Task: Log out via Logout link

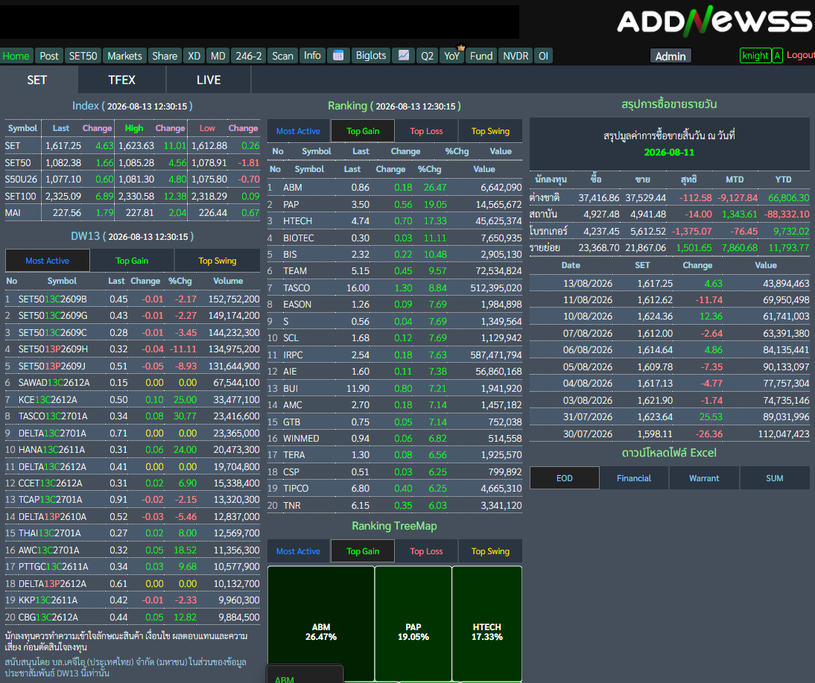Action: click(x=800, y=55)
